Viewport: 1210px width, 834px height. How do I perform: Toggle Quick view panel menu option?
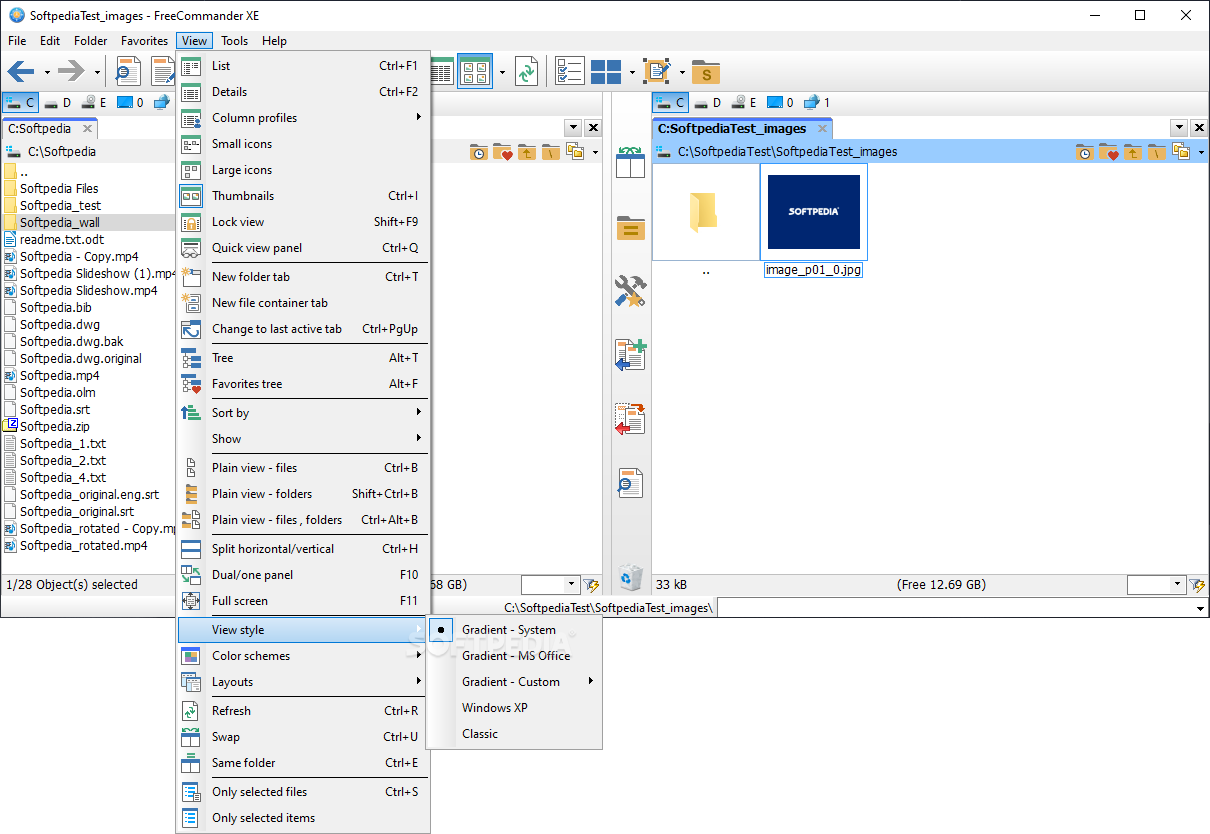[303, 248]
